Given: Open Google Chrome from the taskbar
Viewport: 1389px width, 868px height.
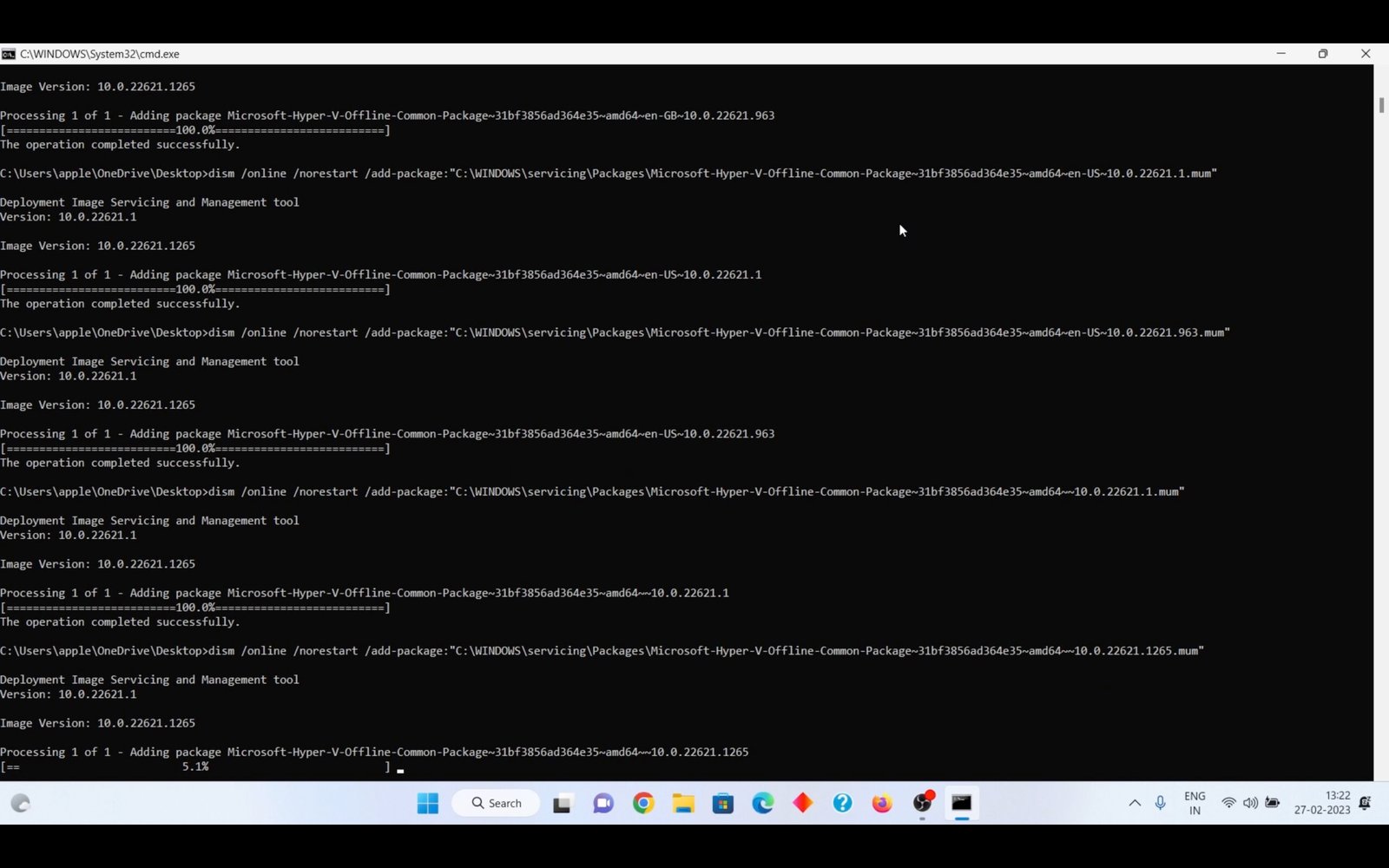Looking at the screenshot, I should pos(643,803).
